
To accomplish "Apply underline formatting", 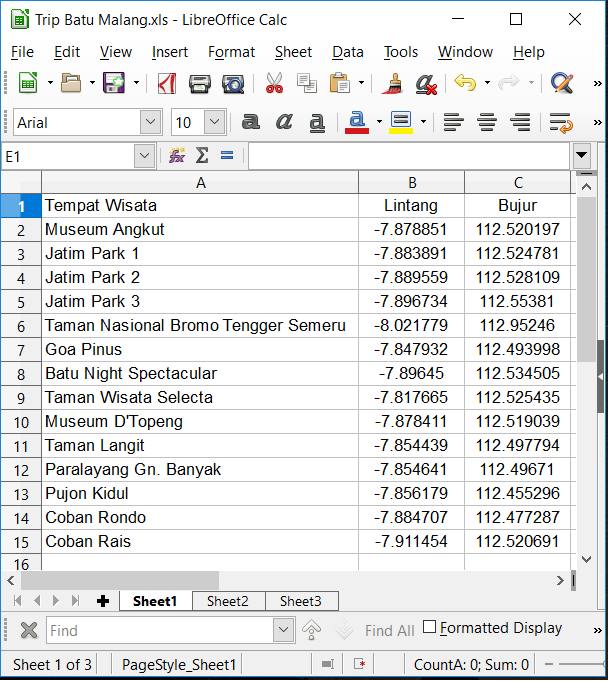I will click(x=317, y=122).
